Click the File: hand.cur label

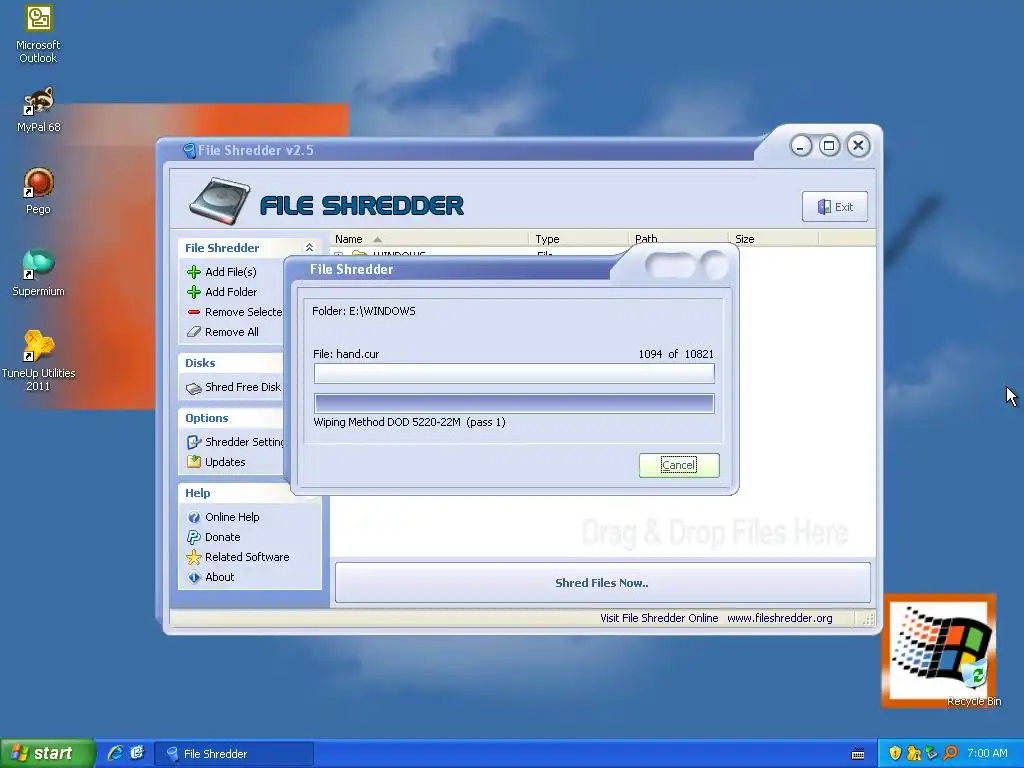[346, 354]
